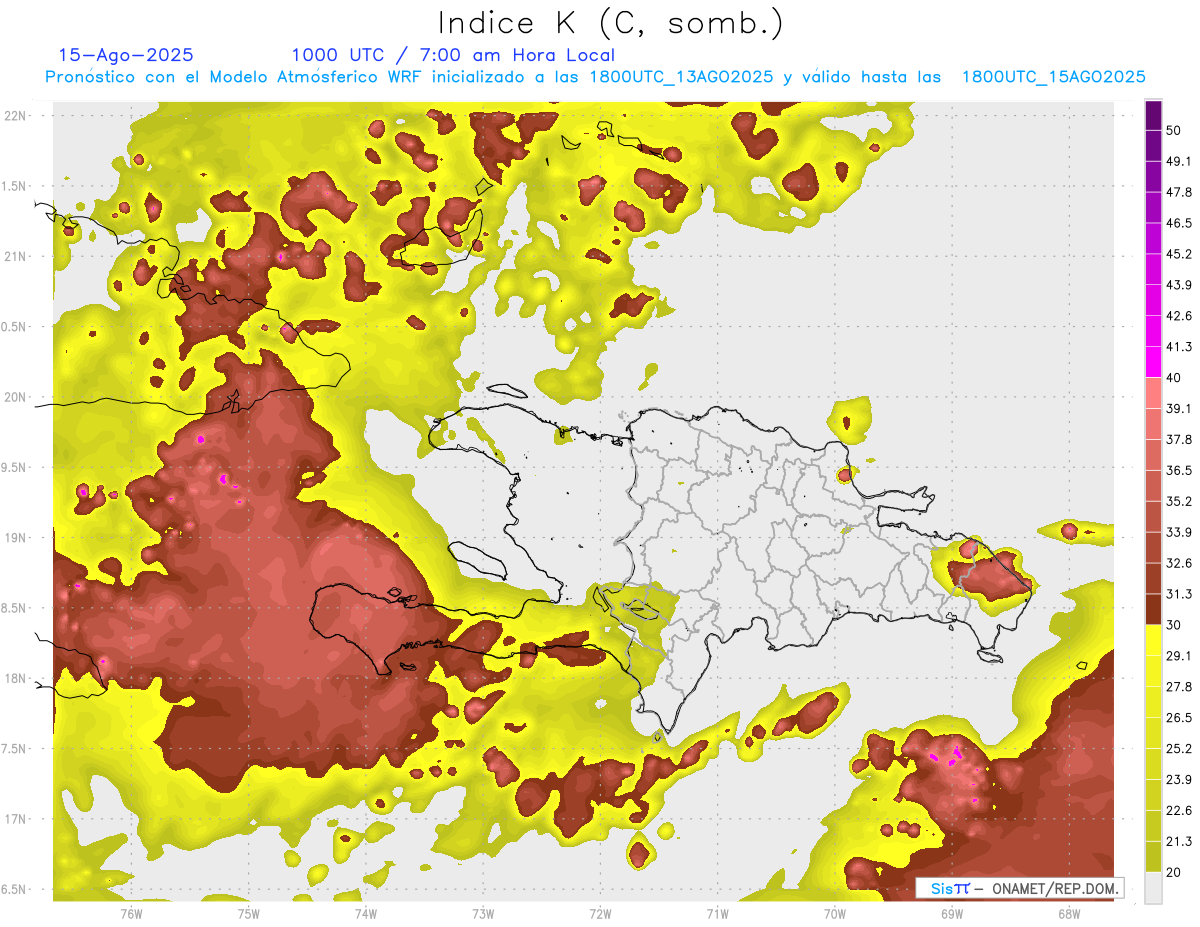Click the "35.2" color scale label
Viewport: 1200px width, 927px height.
point(1179,501)
